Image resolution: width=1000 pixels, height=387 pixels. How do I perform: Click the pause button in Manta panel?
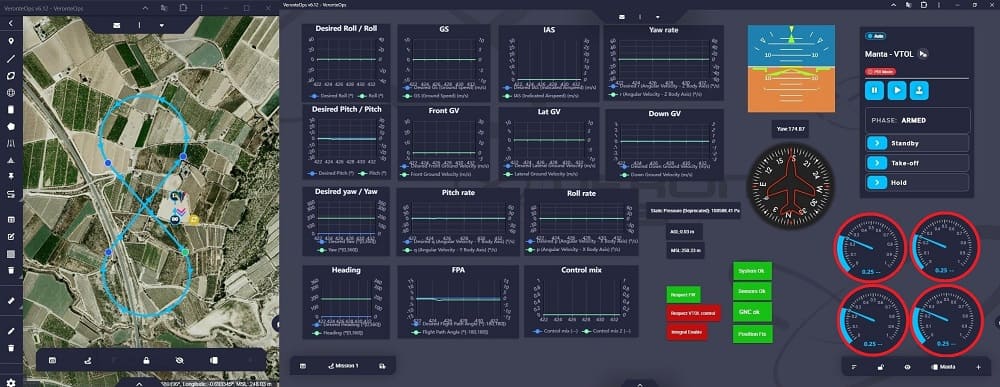click(x=874, y=90)
